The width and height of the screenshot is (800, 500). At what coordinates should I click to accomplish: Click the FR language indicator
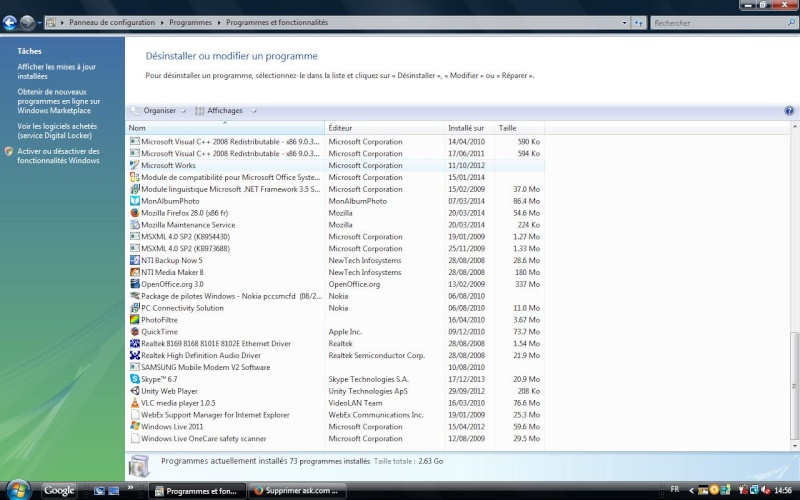click(x=674, y=489)
